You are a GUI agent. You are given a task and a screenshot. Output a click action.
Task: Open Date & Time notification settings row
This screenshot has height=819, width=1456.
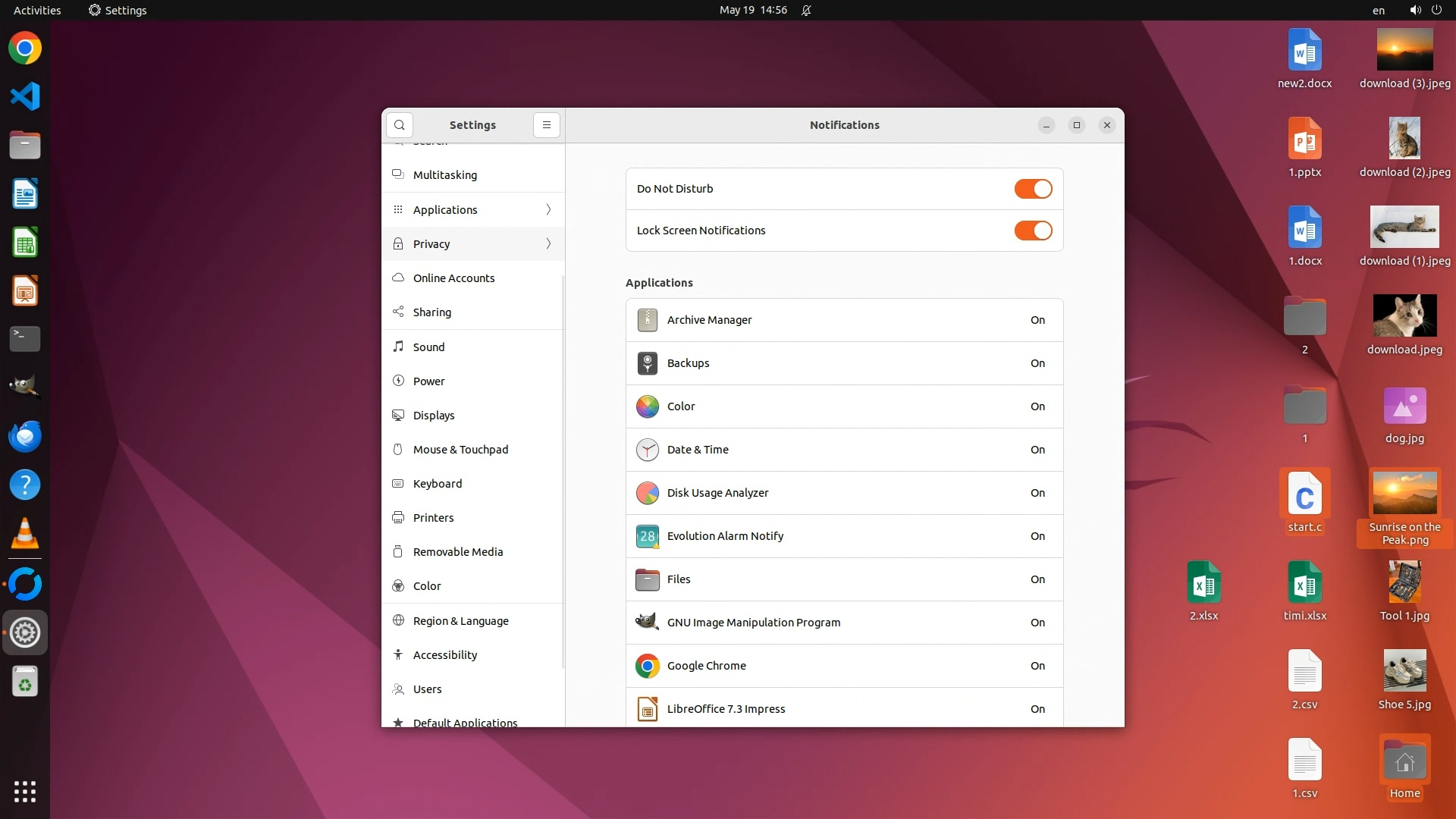[844, 450]
